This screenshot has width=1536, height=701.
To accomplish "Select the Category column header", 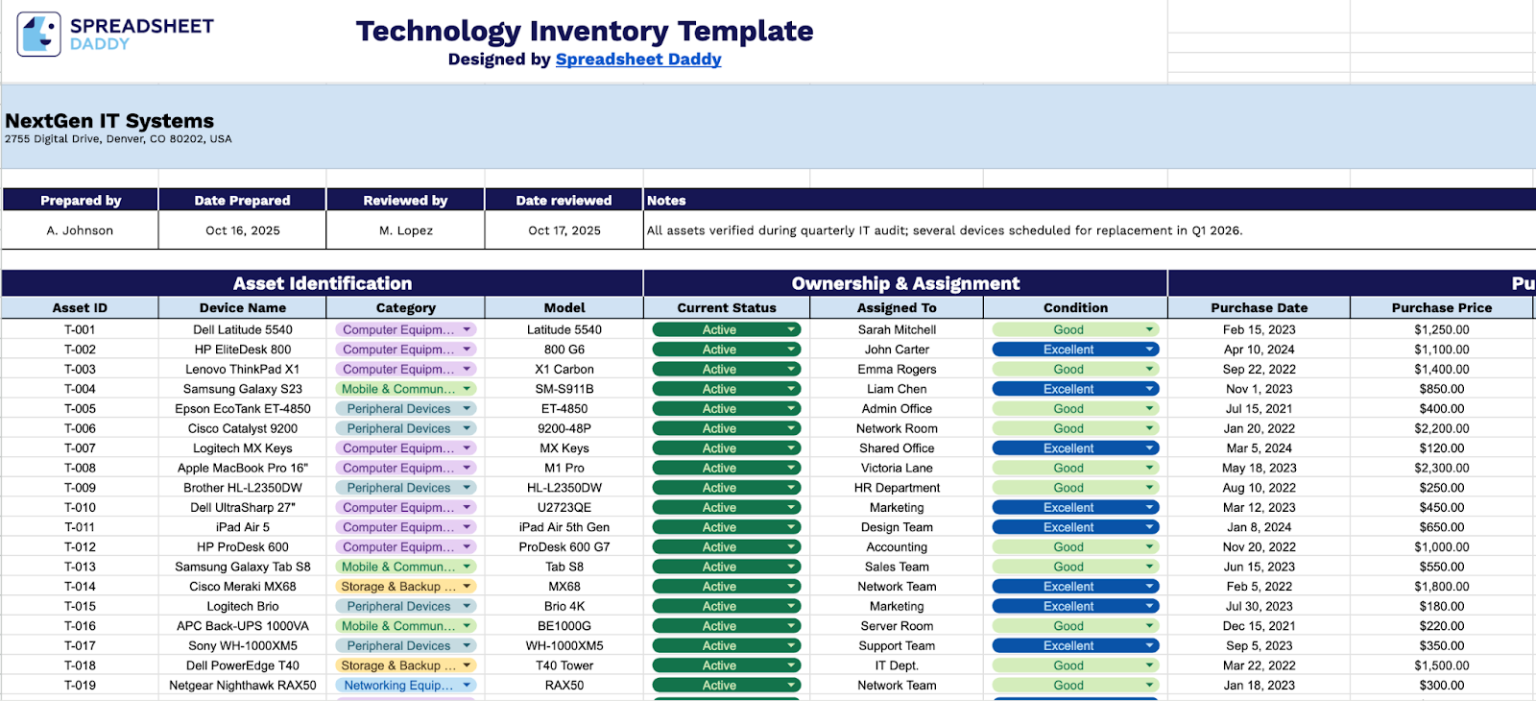I will [x=405, y=308].
